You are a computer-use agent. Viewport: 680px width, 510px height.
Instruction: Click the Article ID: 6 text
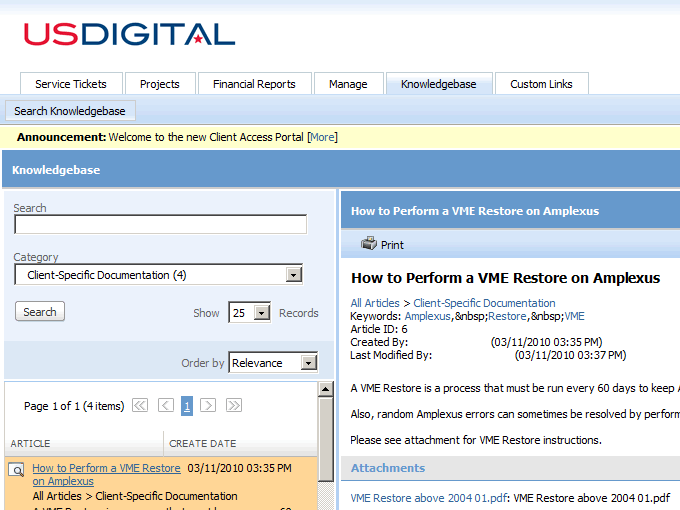(379, 329)
